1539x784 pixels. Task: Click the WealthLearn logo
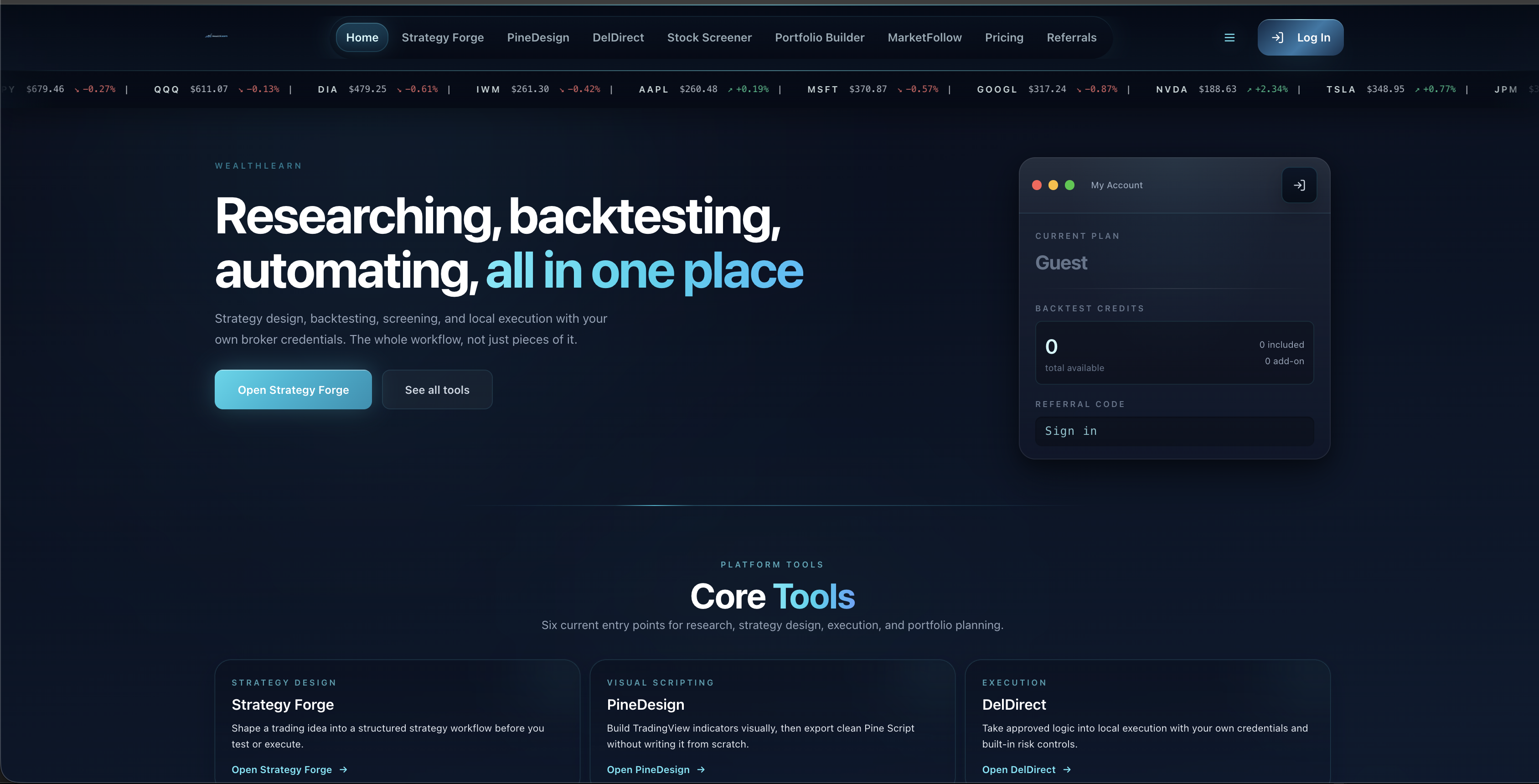pyautogui.click(x=216, y=36)
